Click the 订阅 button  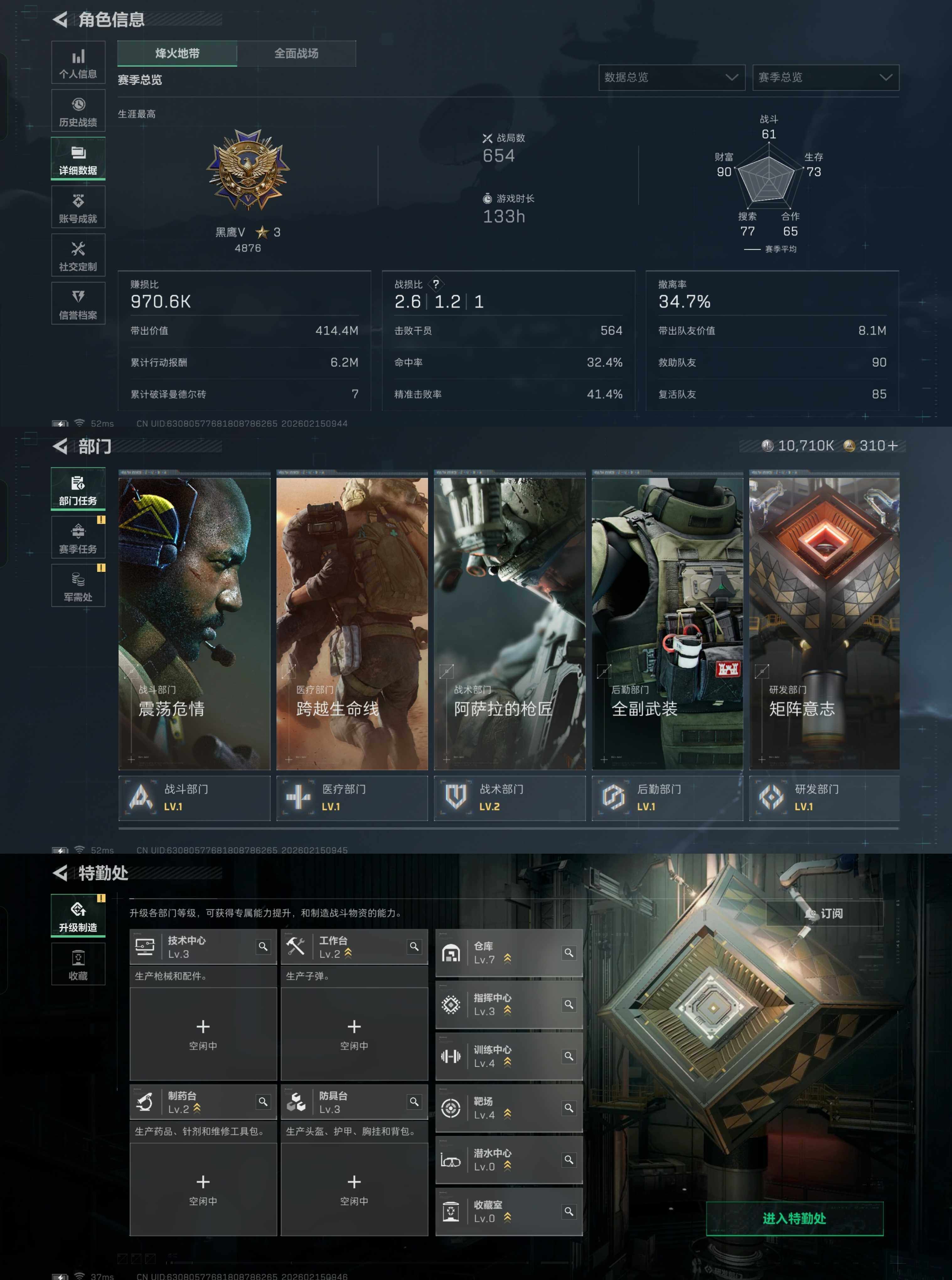(x=825, y=914)
